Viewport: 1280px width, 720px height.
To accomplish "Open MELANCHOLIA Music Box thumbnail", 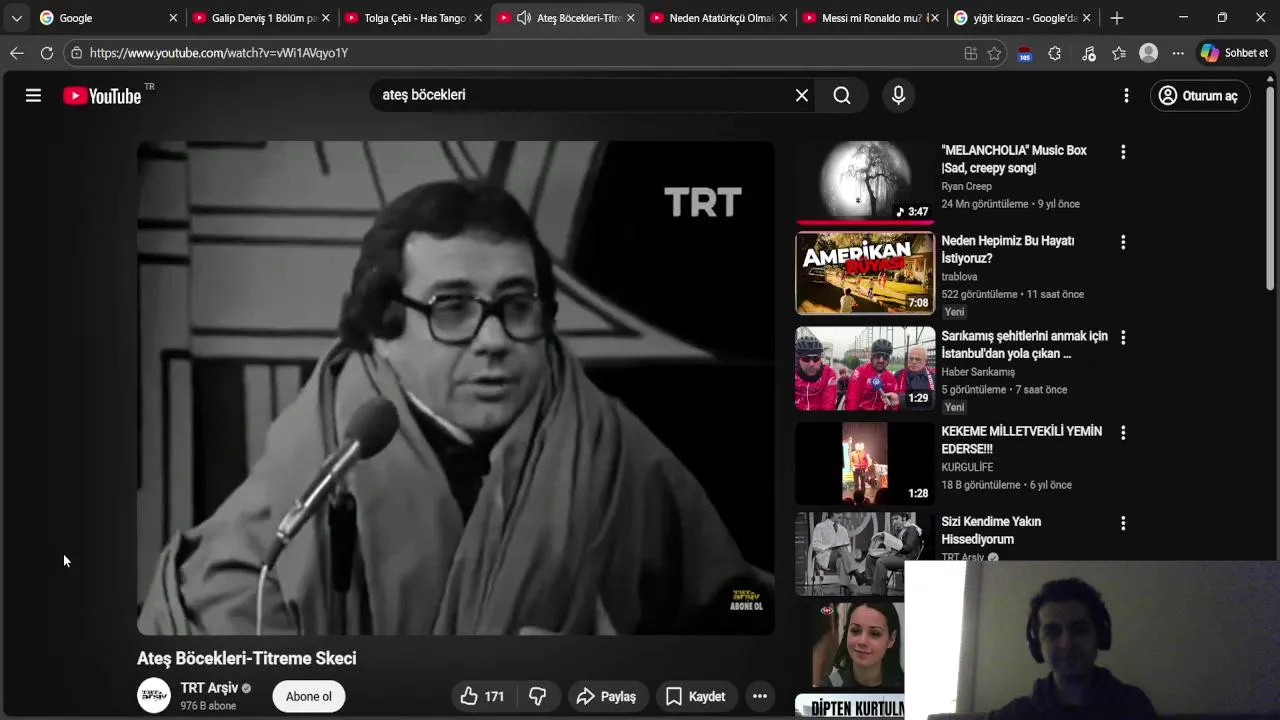I will (x=865, y=182).
